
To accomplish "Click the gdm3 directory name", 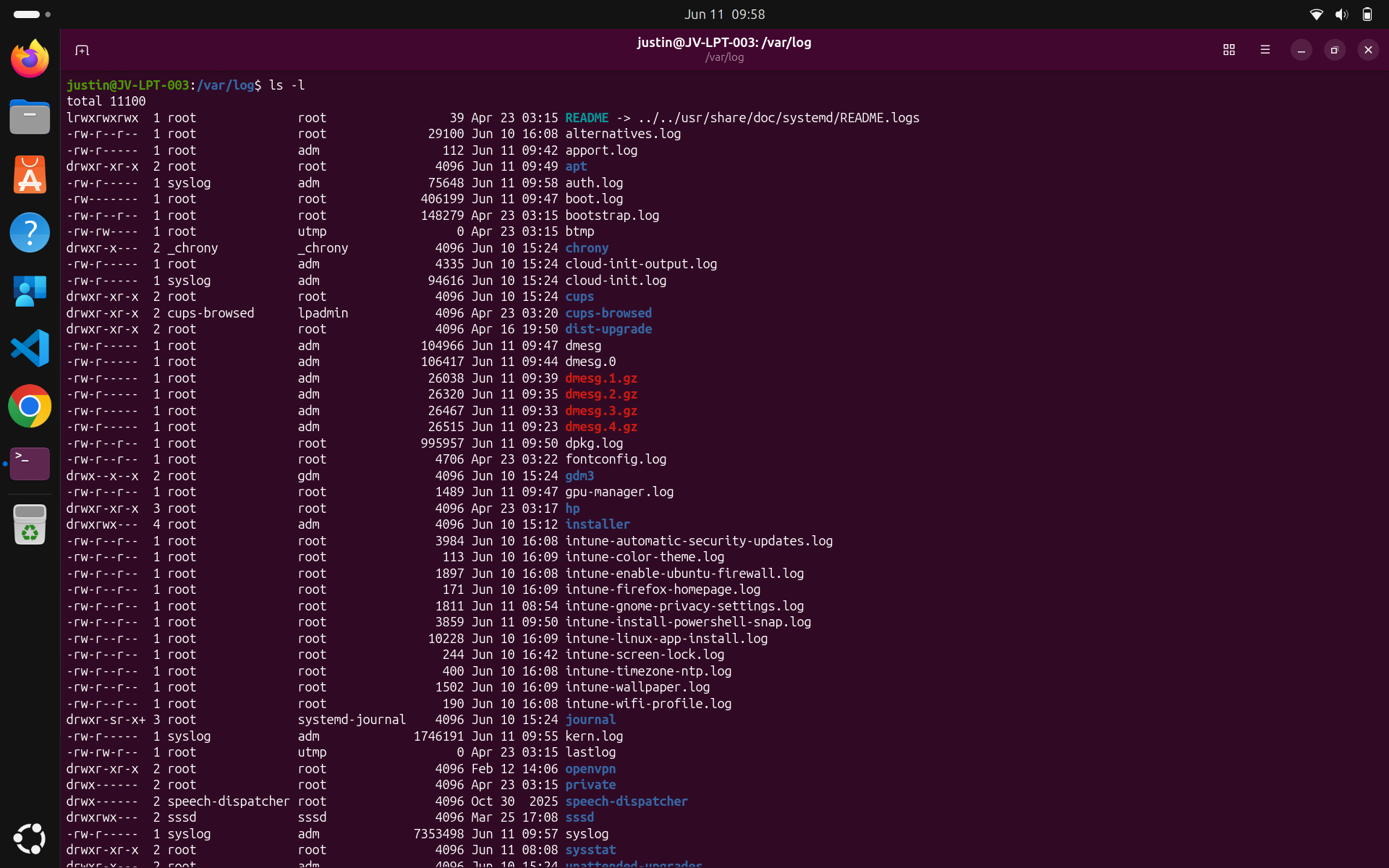I will pos(579,476).
